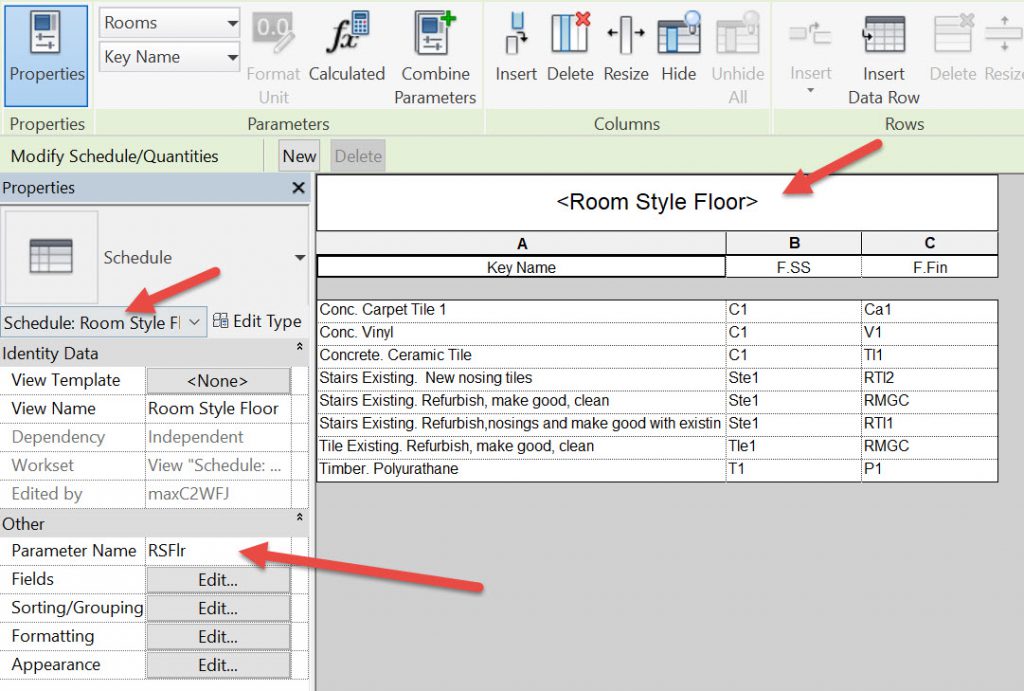Edit Sorting/Grouping settings
This screenshot has width=1024, height=691.
point(218,608)
